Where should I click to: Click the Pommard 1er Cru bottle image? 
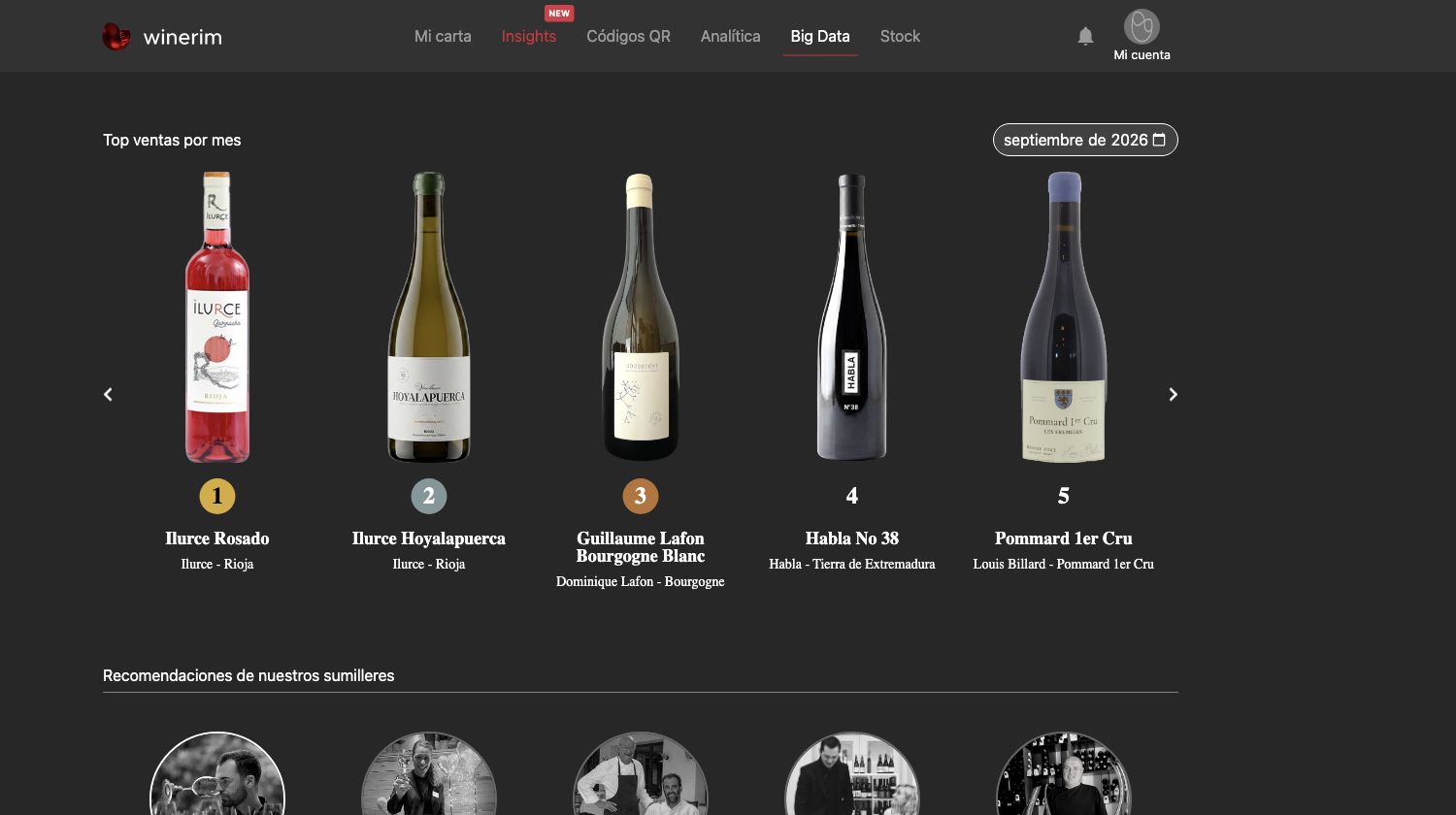point(1064,317)
